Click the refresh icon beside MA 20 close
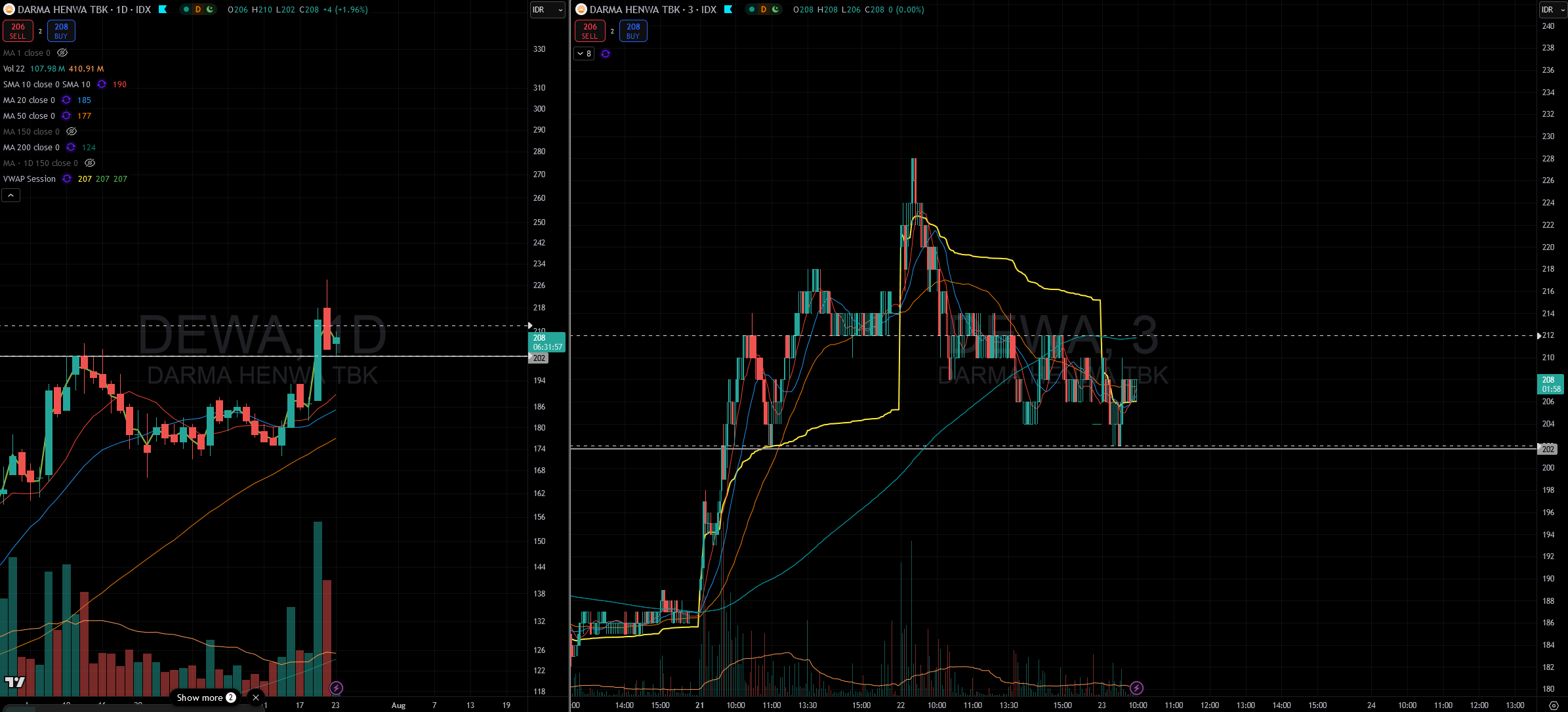The image size is (1568, 712). tap(66, 100)
